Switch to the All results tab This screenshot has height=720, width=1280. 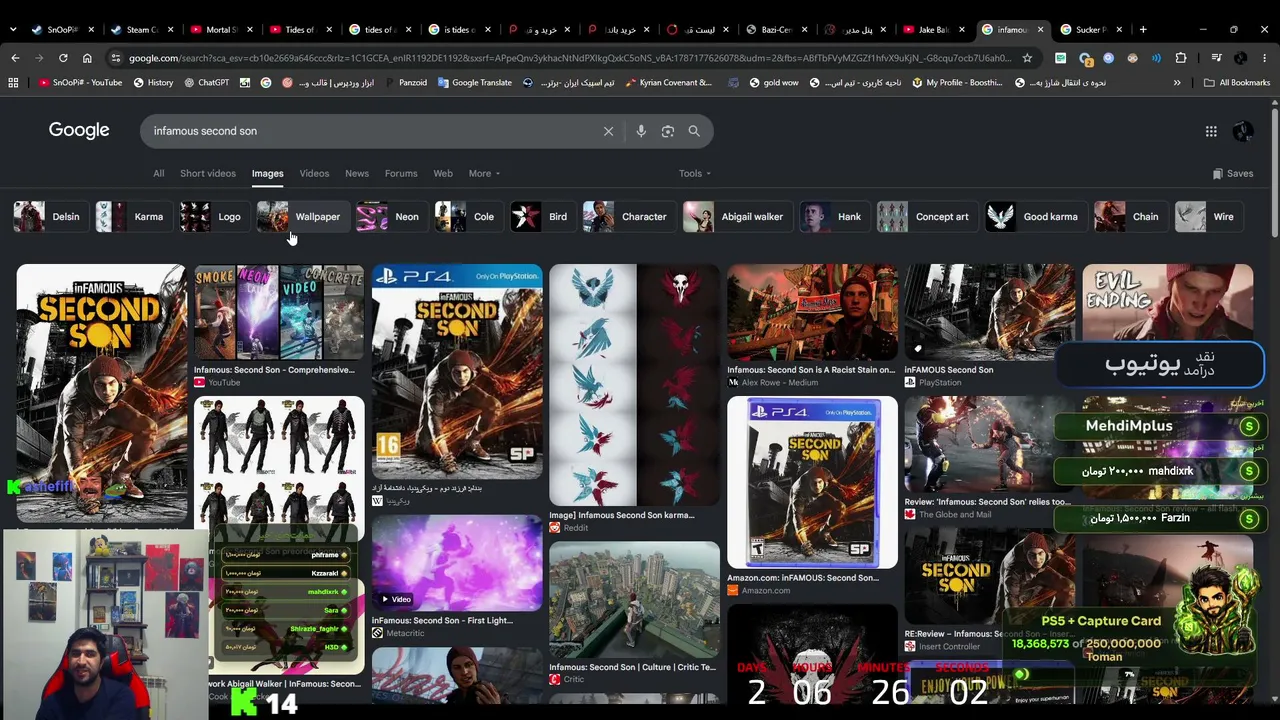point(158,174)
